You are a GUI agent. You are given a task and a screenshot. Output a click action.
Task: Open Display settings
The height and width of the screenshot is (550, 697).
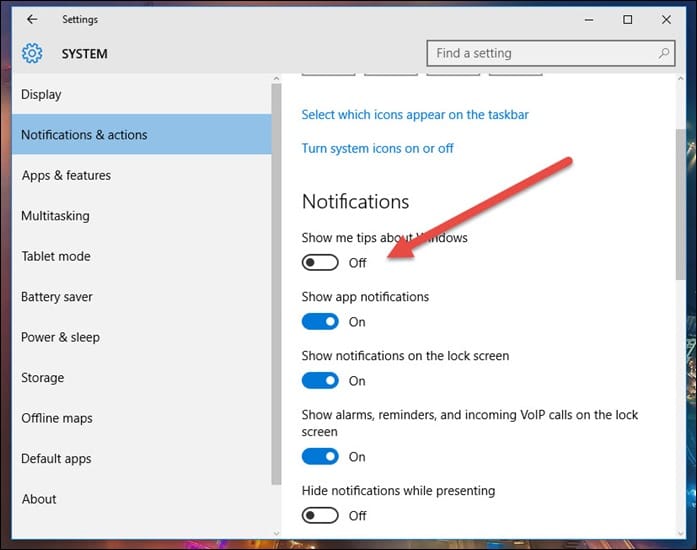142,94
